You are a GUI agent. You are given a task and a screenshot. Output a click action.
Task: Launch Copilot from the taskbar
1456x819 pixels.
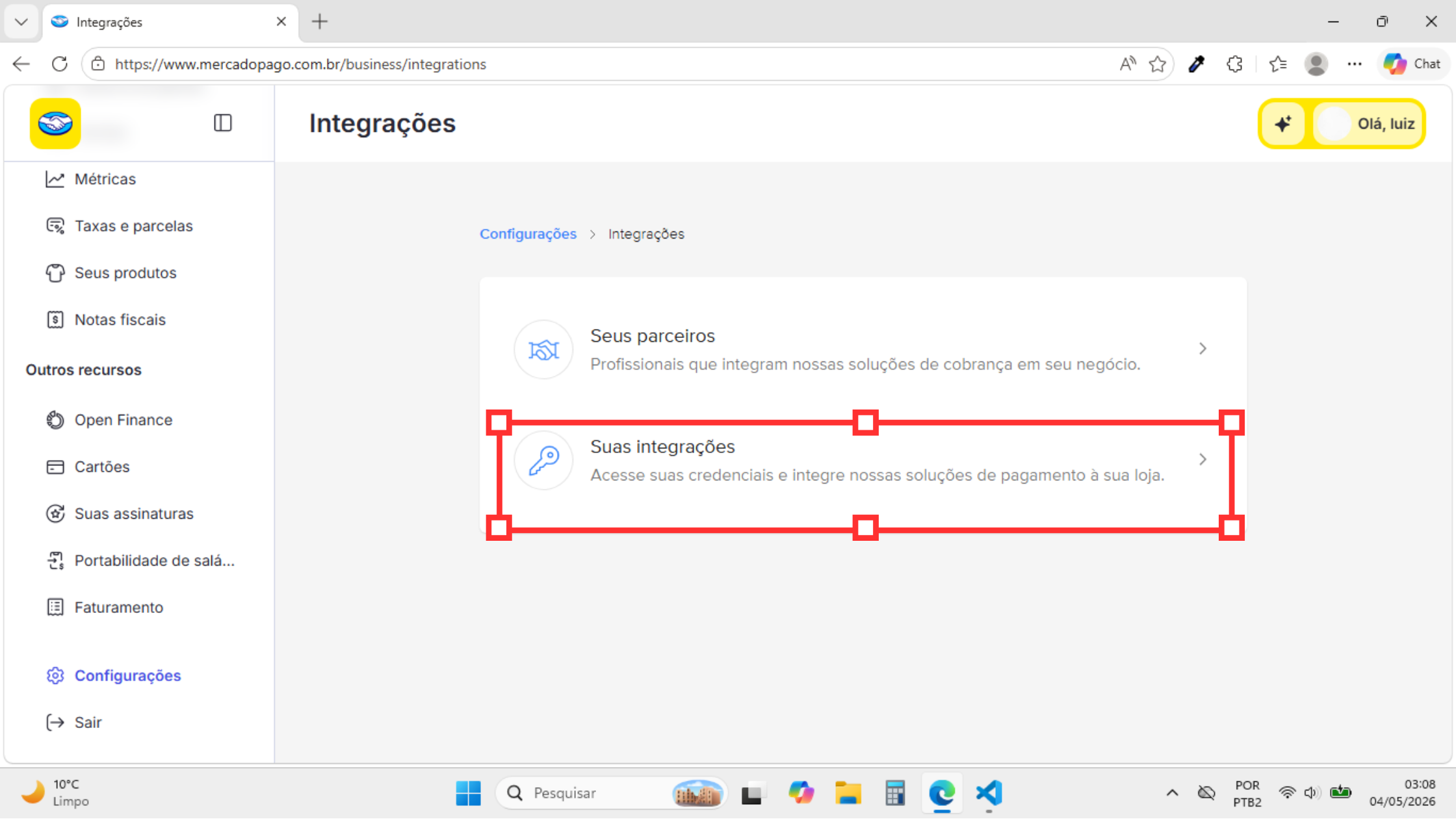pos(800,793)
